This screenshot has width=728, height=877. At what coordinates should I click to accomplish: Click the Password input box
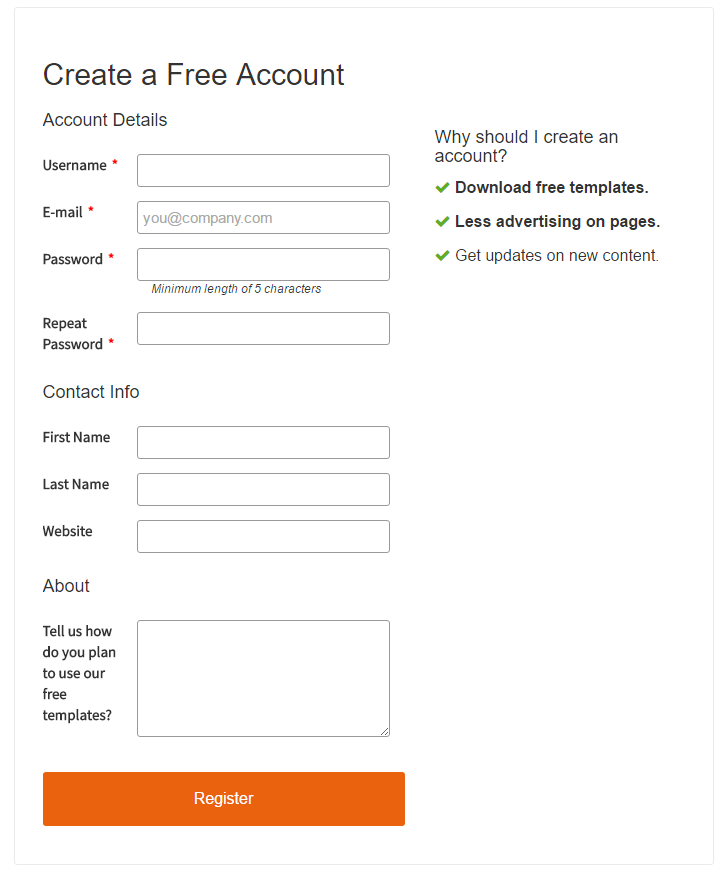[x=263, y=264]
